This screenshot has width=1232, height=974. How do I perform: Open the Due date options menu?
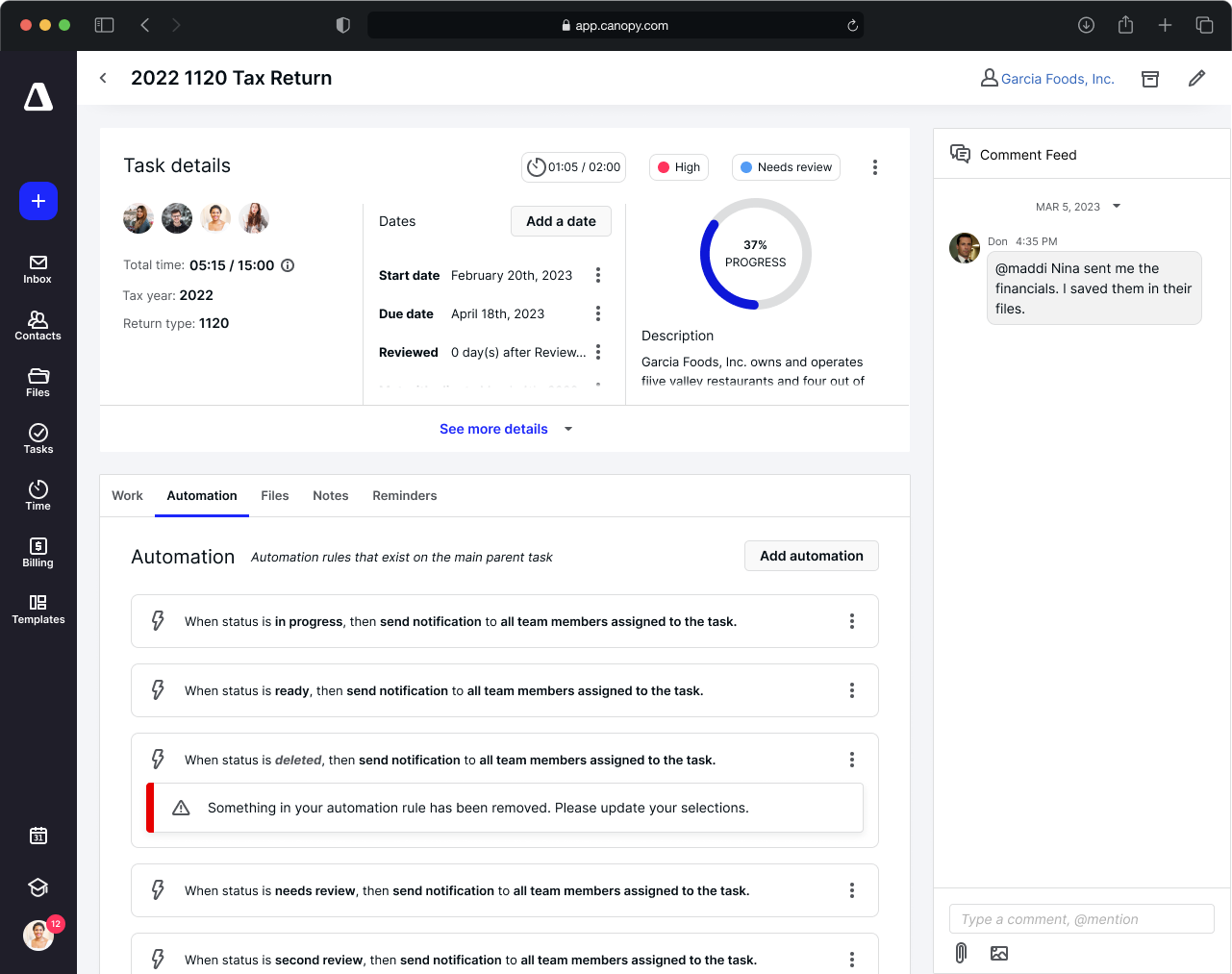pos(598,313)
